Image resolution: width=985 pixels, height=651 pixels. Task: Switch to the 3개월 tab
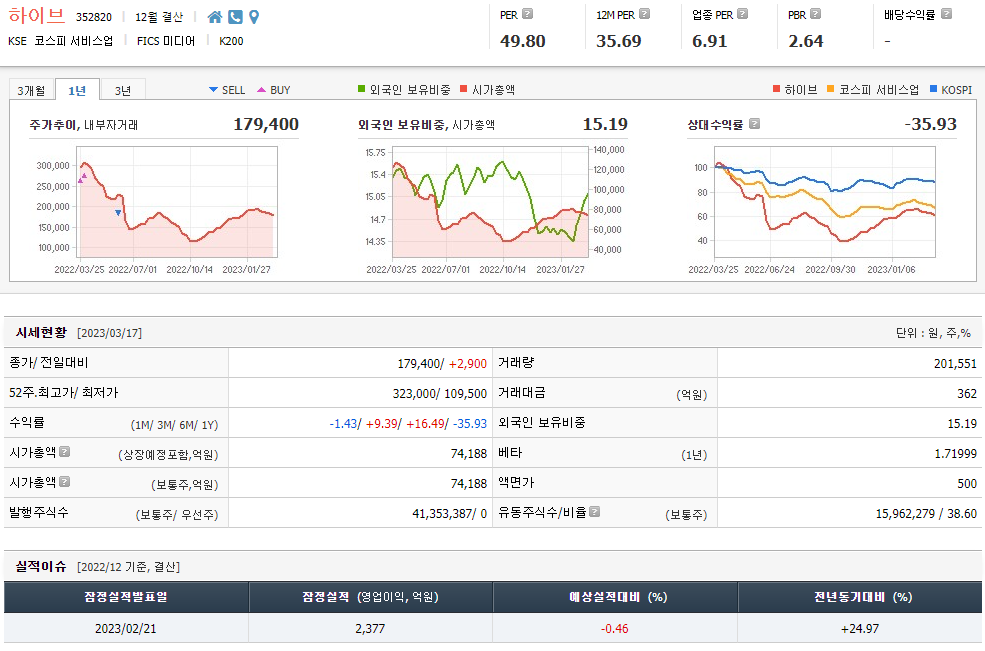(x=31, y=90)
